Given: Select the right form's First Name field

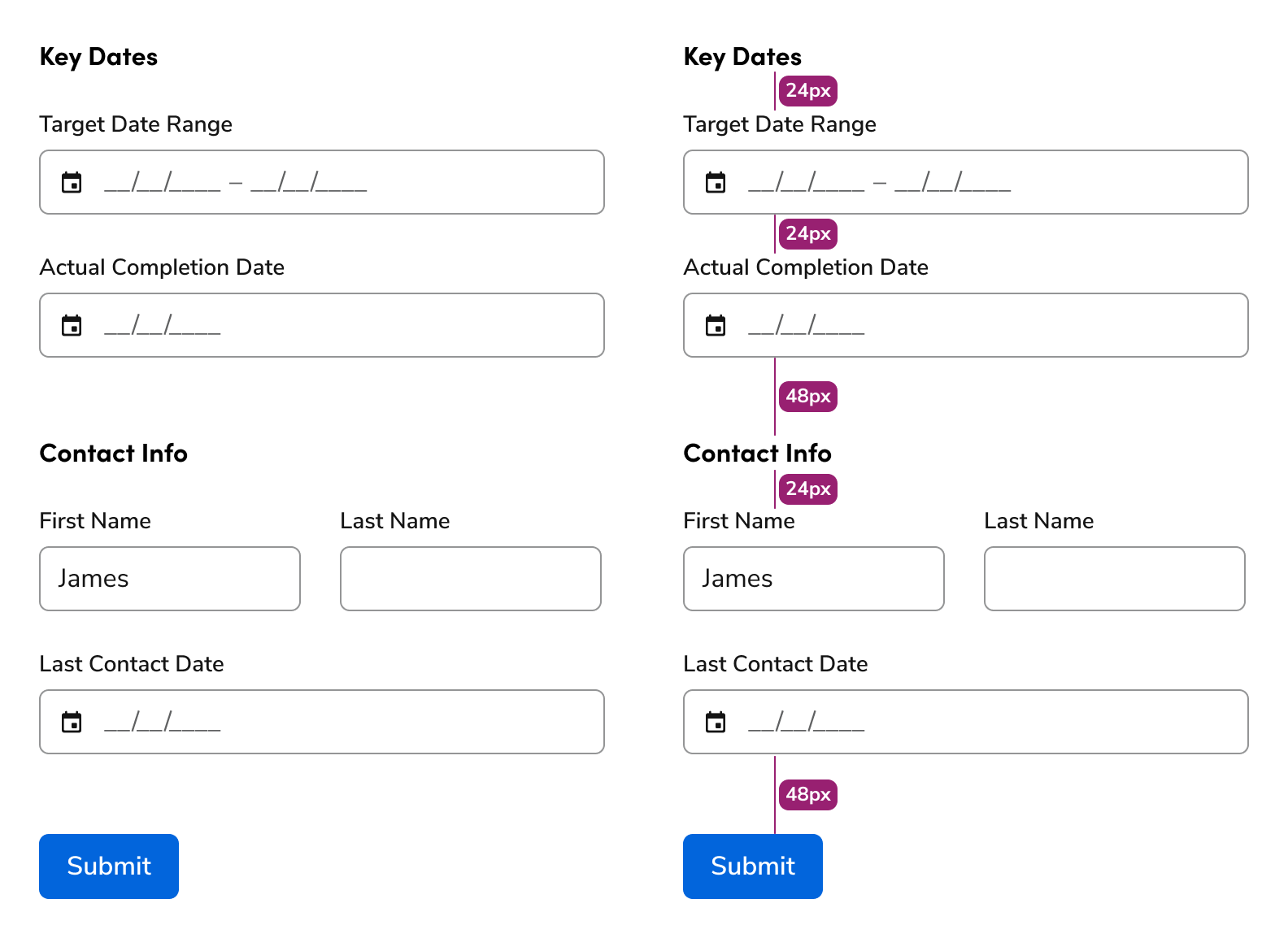Looking at the screenshot, I should pyautogui.click(x=813, y=579).
